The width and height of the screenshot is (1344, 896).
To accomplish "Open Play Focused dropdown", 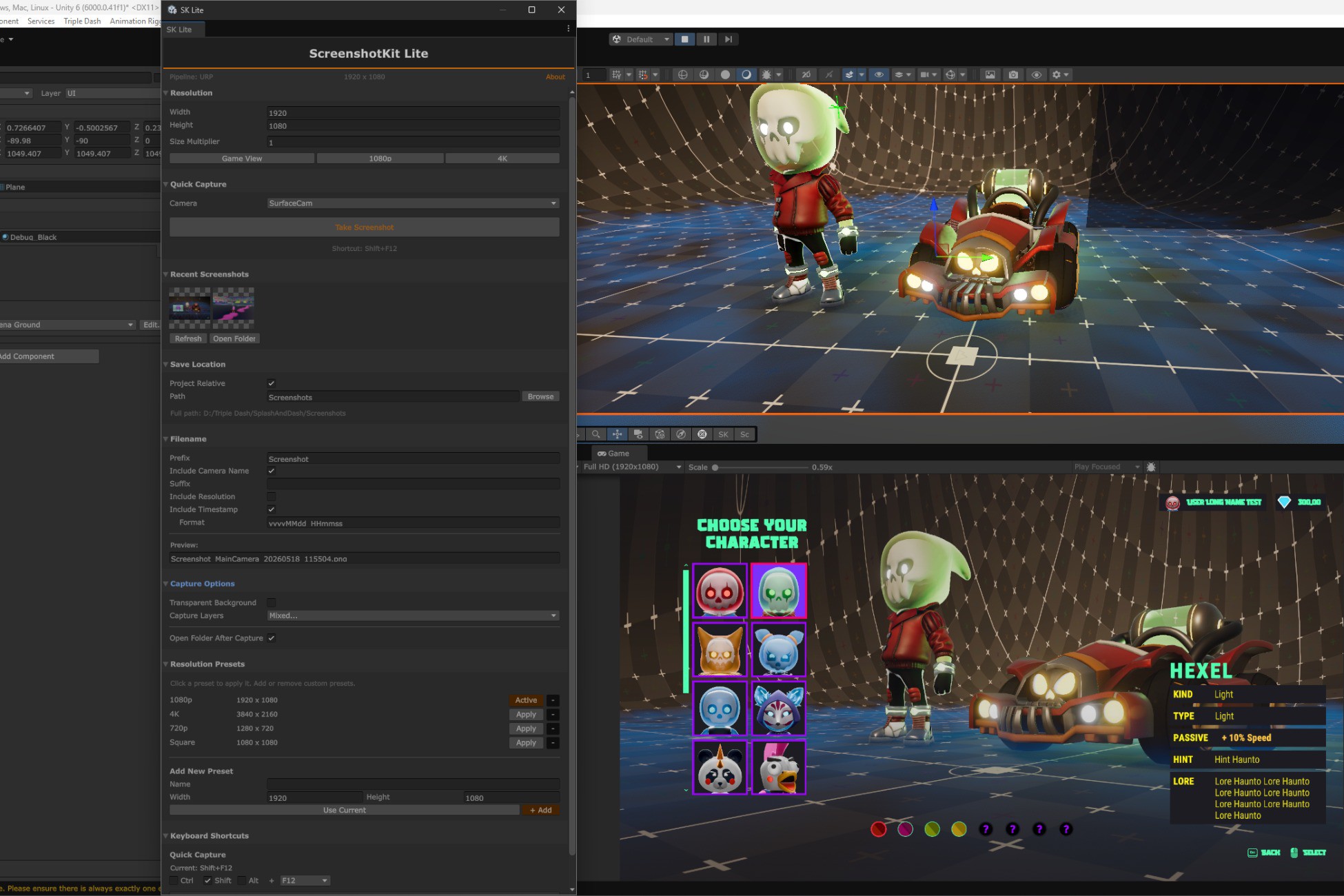I will coord(1106,467).
